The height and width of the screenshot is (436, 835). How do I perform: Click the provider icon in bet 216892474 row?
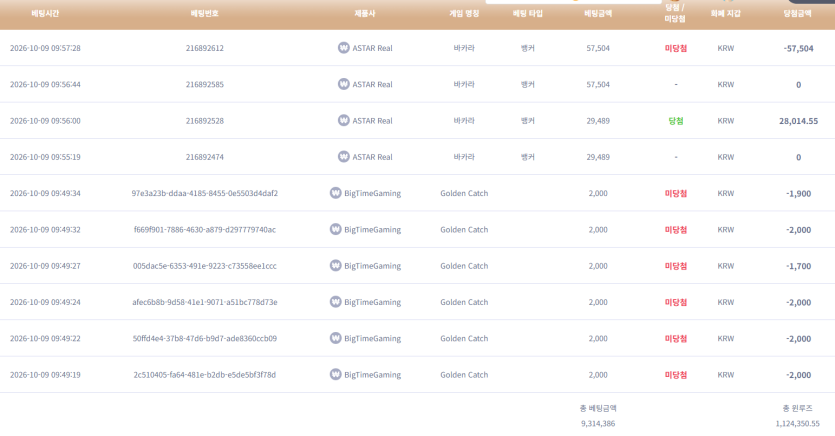(x=343, y=157)
